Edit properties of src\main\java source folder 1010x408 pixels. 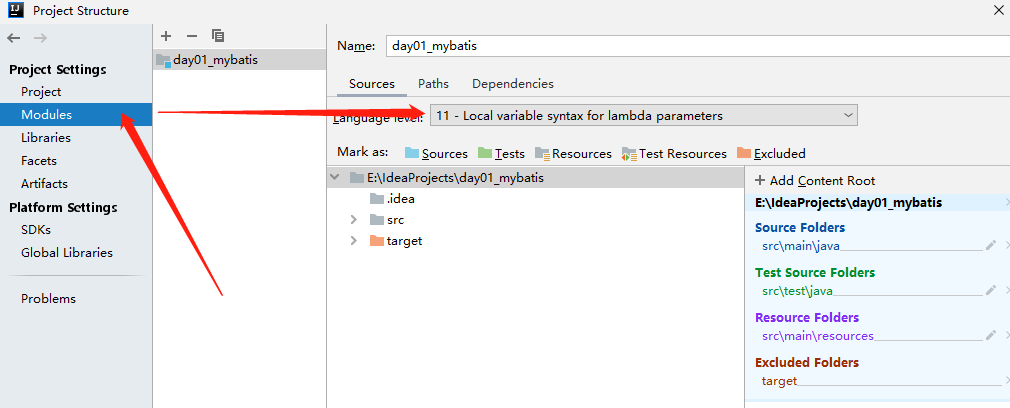pyautogui.click(x=991, y=246)
